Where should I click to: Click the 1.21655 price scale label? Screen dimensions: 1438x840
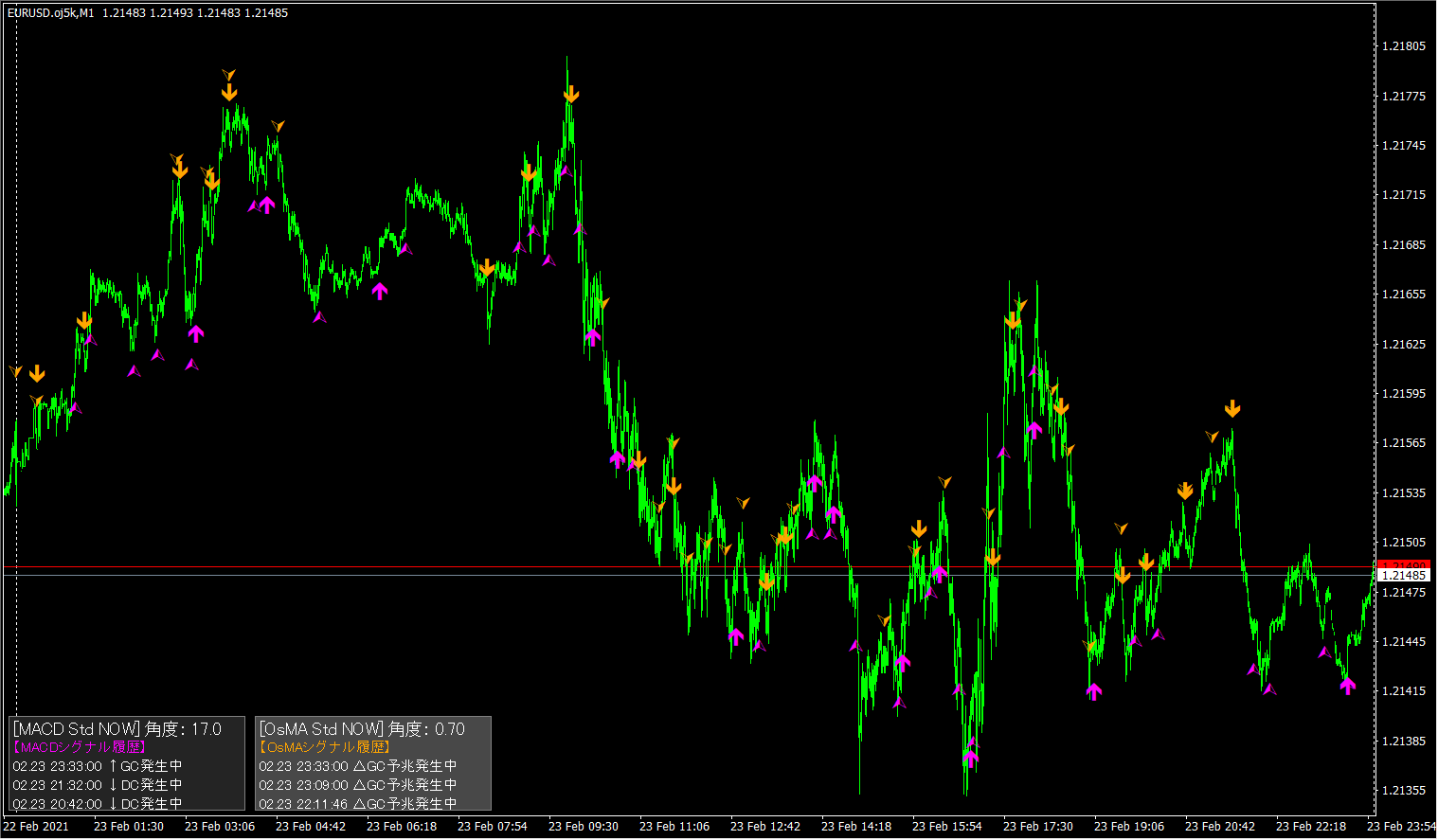(1404, 295)
